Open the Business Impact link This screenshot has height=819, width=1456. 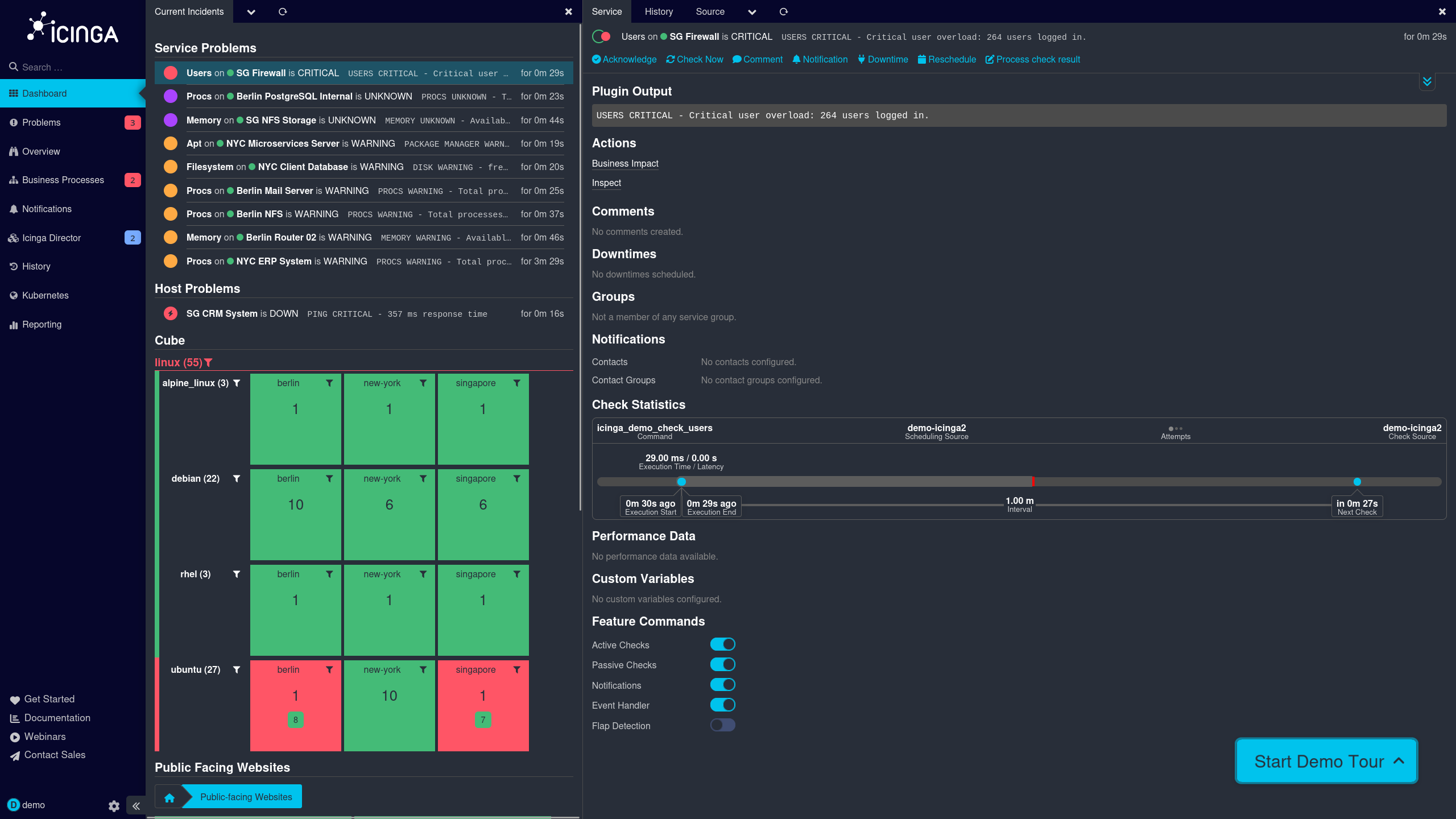(625, 163)
